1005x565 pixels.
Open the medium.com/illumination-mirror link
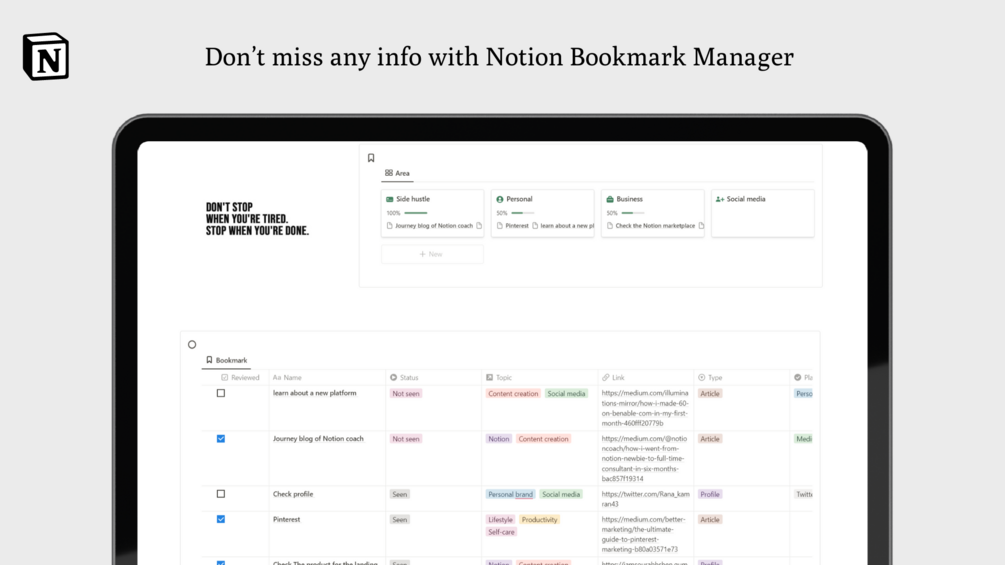coord(645,408)
